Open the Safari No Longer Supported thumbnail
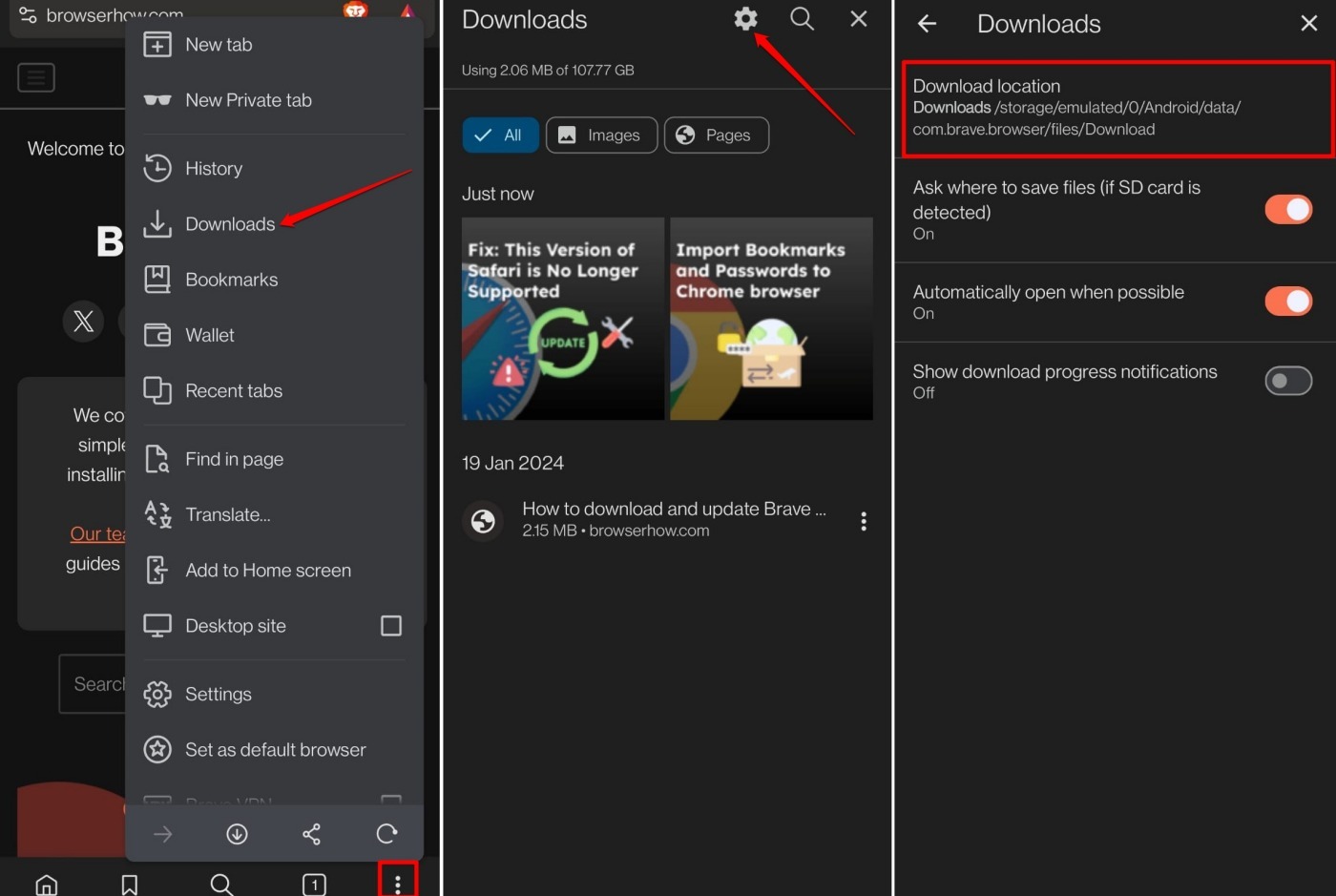 [563, 319]
